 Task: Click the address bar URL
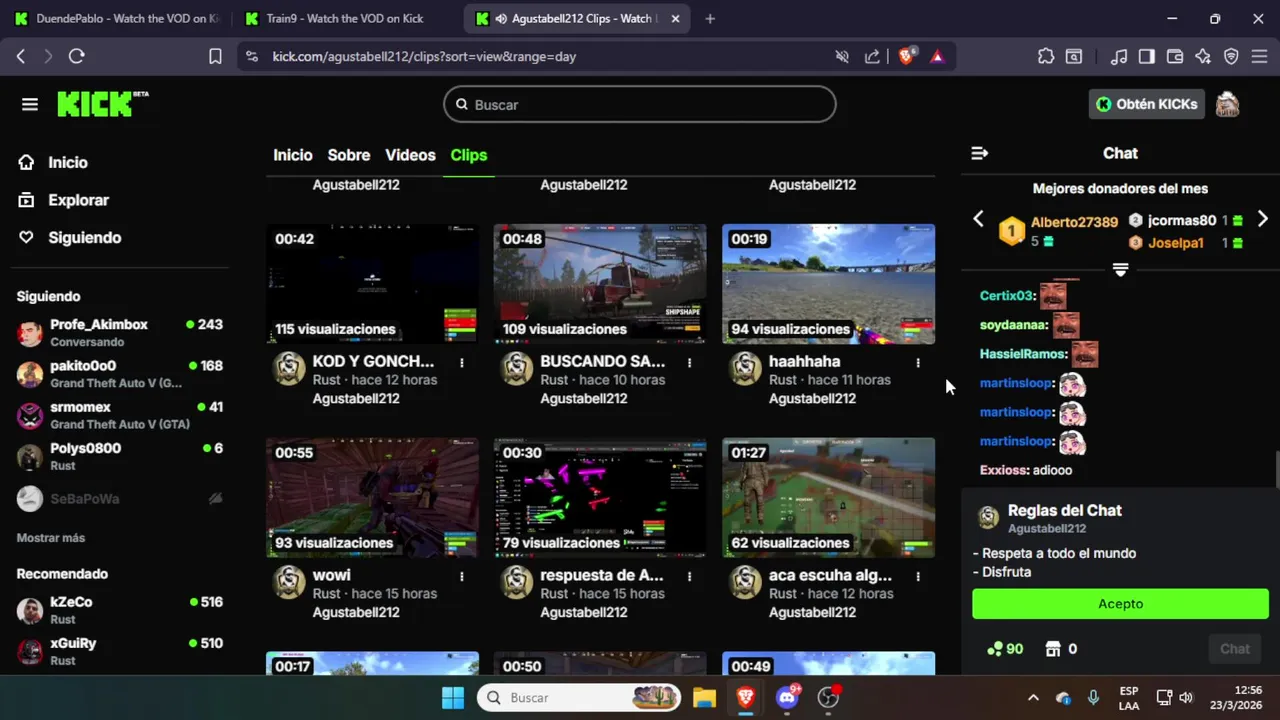coord(424,57)
